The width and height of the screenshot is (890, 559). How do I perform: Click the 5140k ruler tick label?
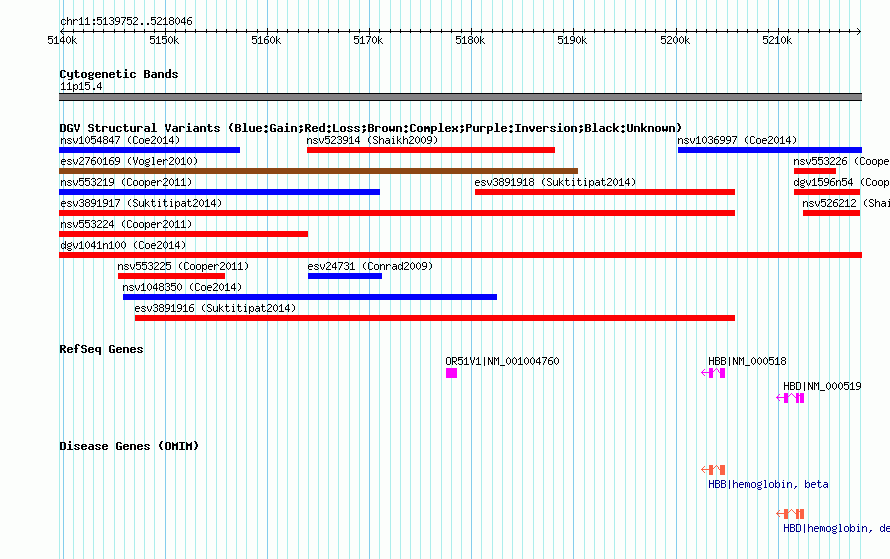(62, 40)
